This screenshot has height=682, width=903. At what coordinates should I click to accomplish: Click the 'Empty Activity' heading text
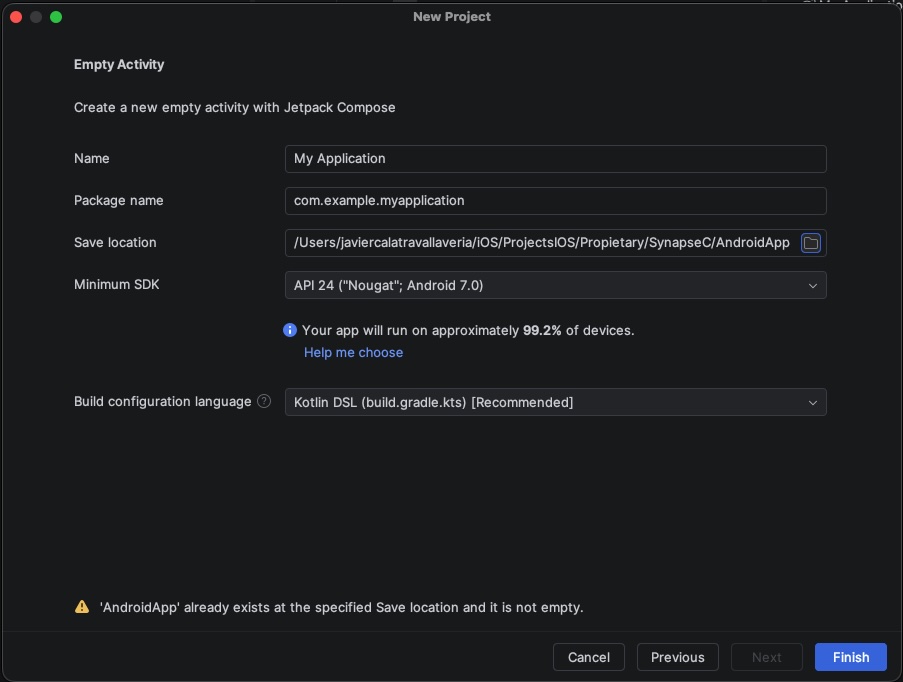click(119, 65)
